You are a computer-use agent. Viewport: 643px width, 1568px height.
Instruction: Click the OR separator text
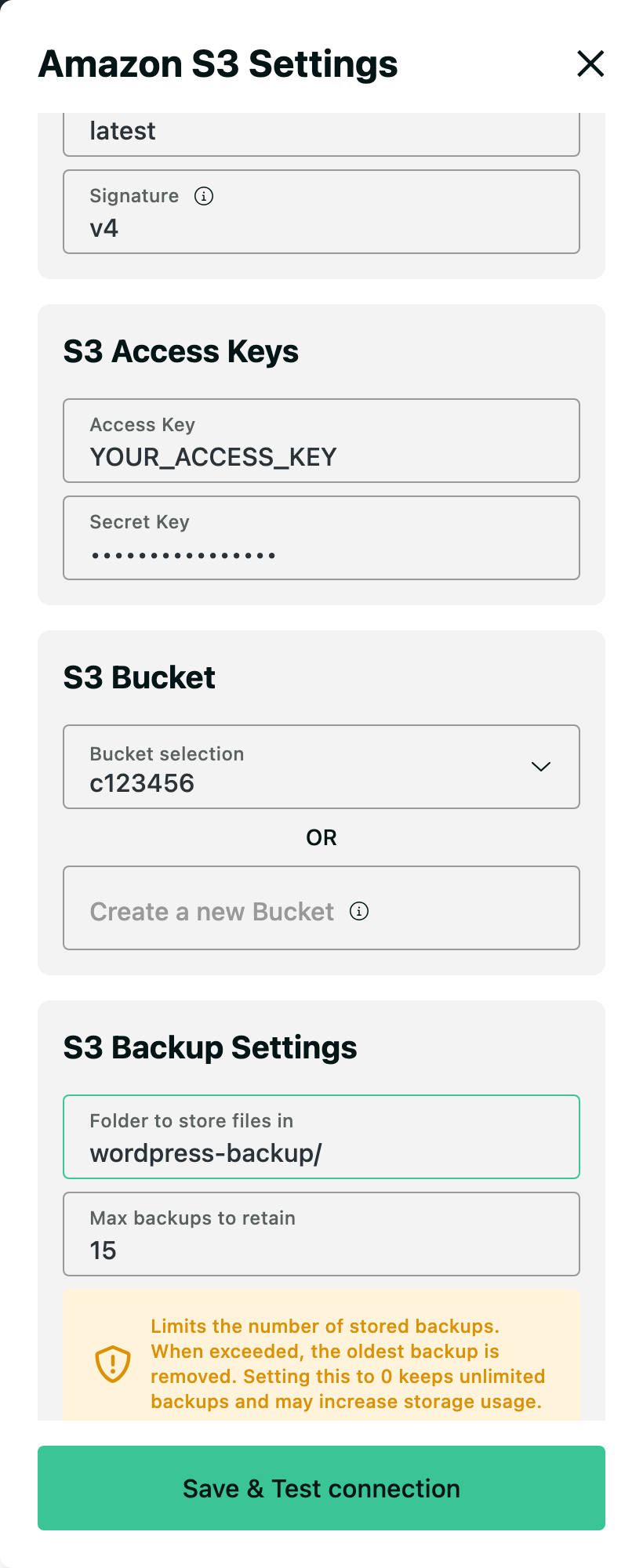point(321,837)
